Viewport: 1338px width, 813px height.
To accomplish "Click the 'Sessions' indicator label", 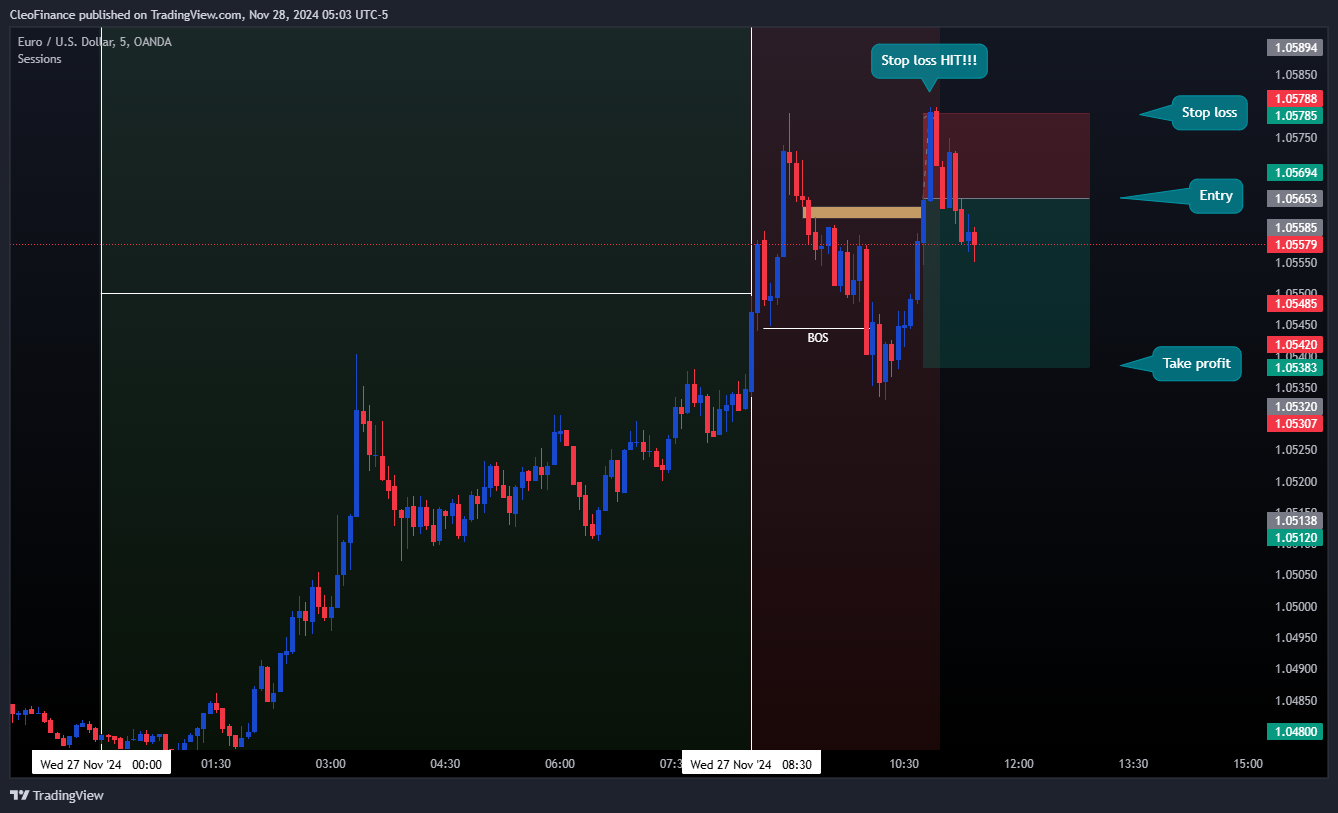I will tap(39, 59).
